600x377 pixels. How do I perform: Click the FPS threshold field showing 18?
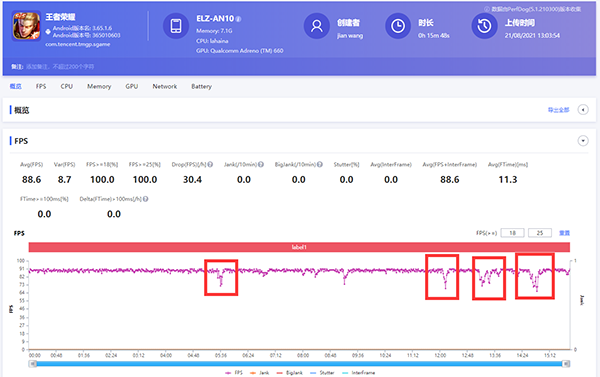click(x=512, y=233)
